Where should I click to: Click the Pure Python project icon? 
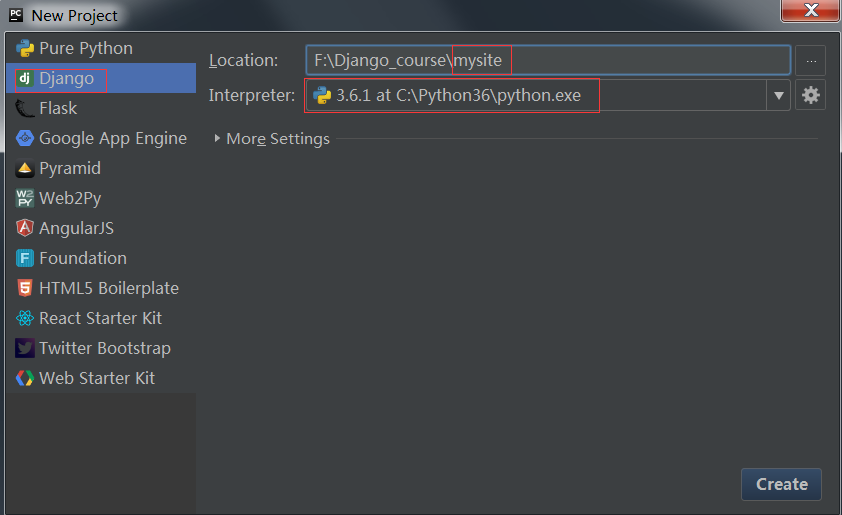25,48
